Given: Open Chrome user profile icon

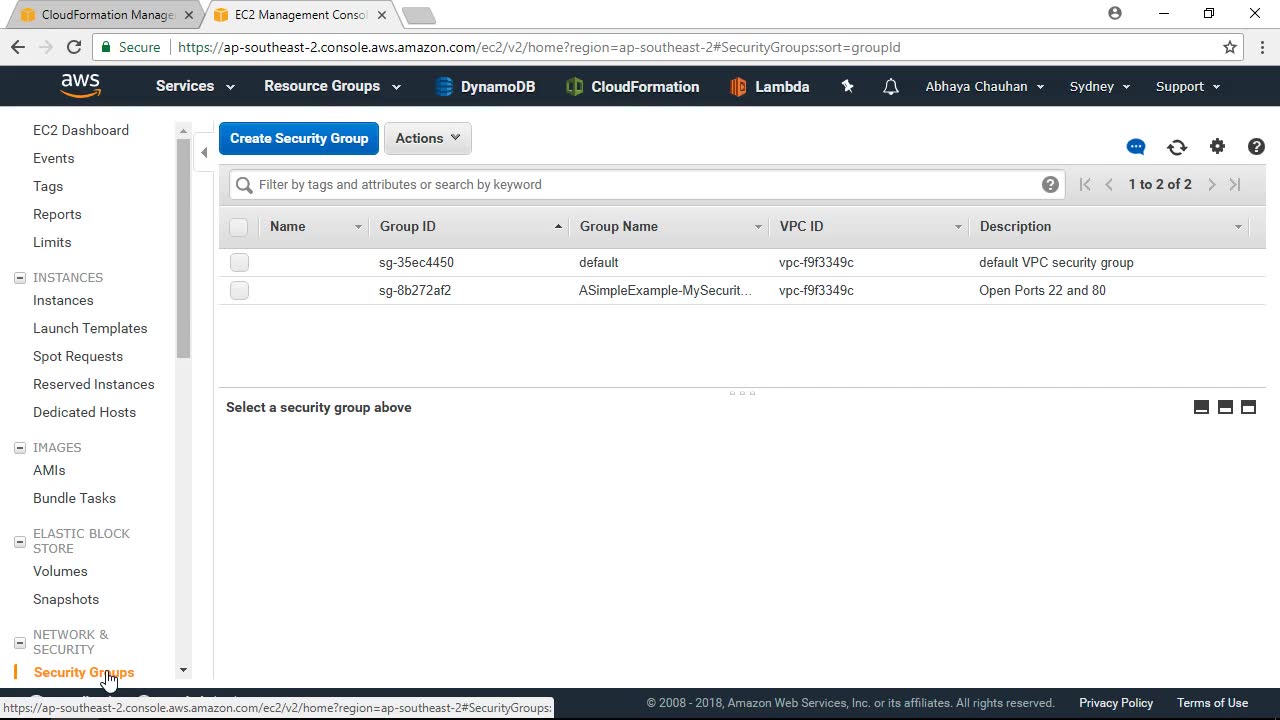Looking at the screenshot, I should coord(1115,14).
